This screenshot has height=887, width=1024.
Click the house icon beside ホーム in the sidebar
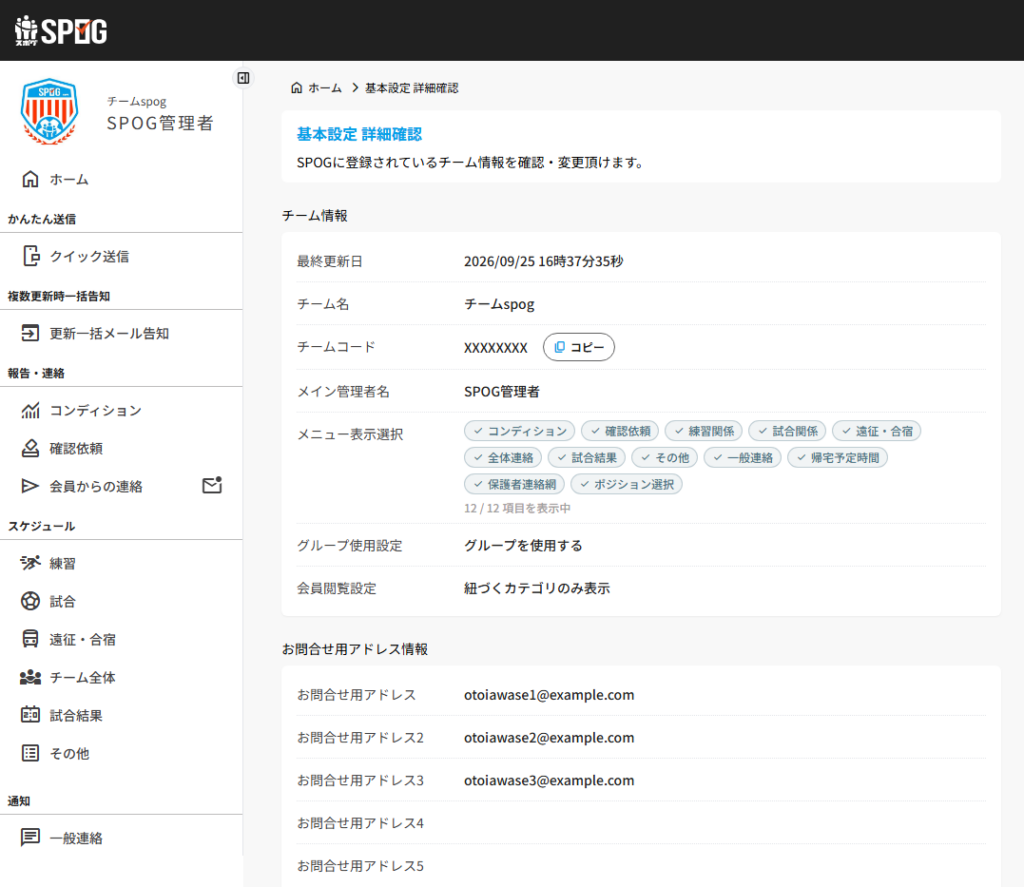coord(30,179)
